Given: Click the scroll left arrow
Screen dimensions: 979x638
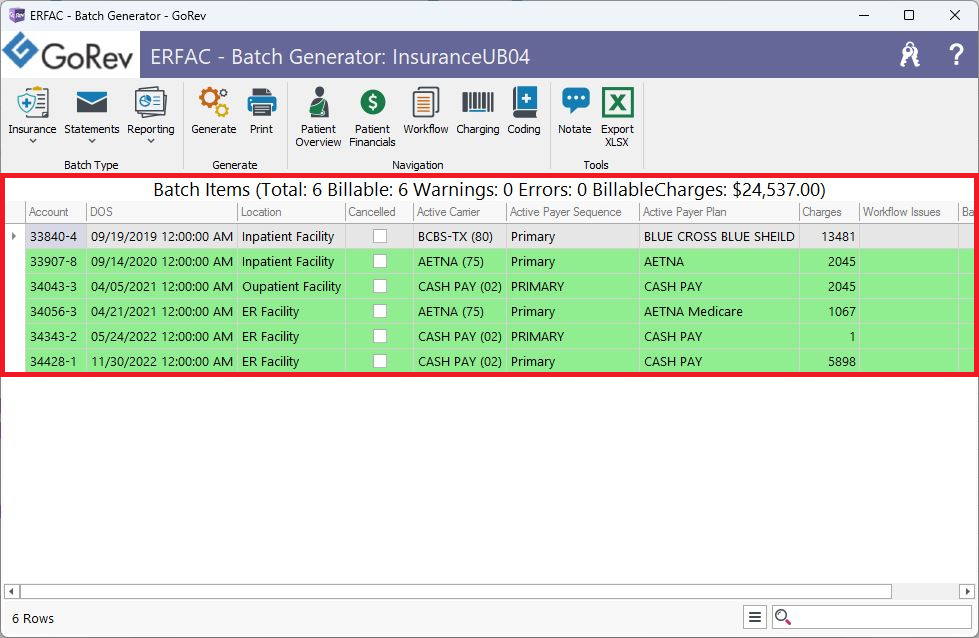Looking at the screenshot, I should pyautogui.click(x=11, y=591).
